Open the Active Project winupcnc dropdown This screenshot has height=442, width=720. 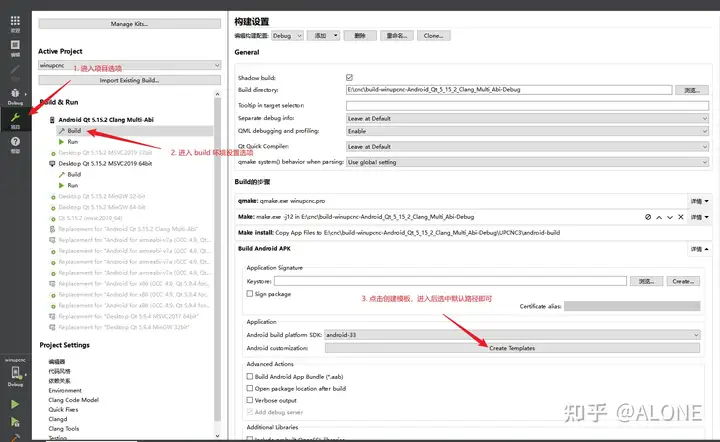[129, 65]
